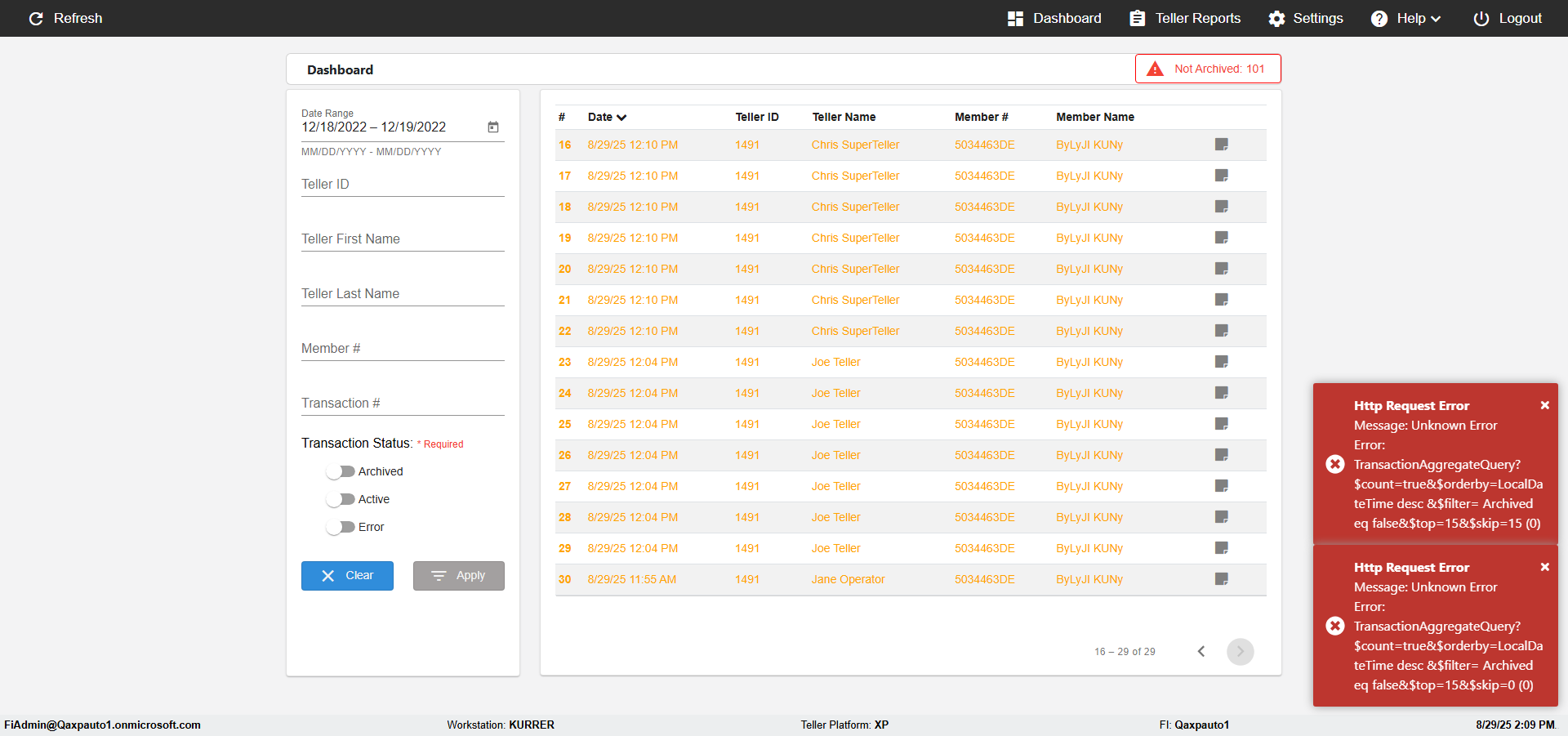Click the Apply filter button

click(459, 576)
